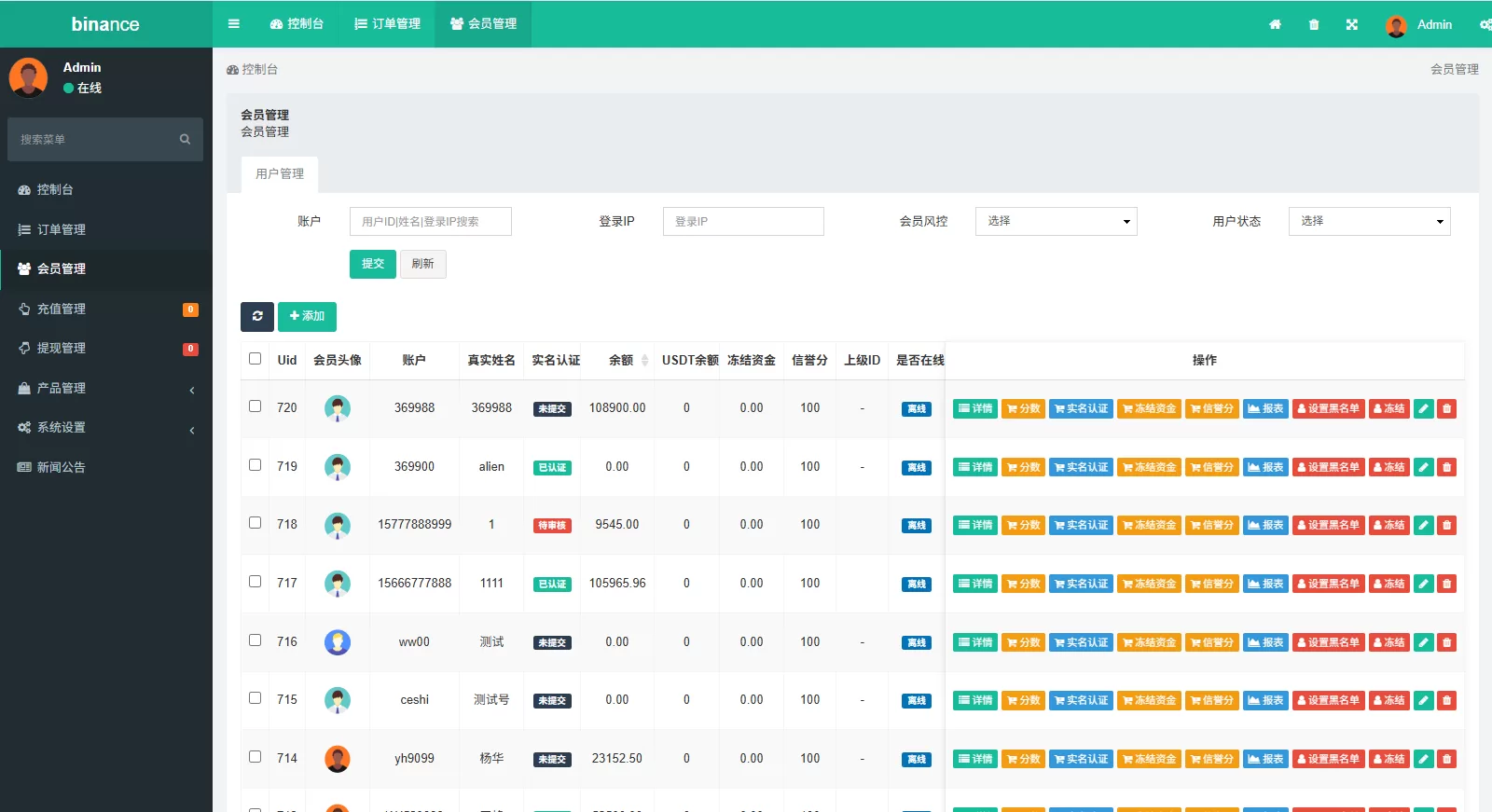Select the checkbox for Uid 715 row
Screen dimensions: 1492x812
coord(255,698)
